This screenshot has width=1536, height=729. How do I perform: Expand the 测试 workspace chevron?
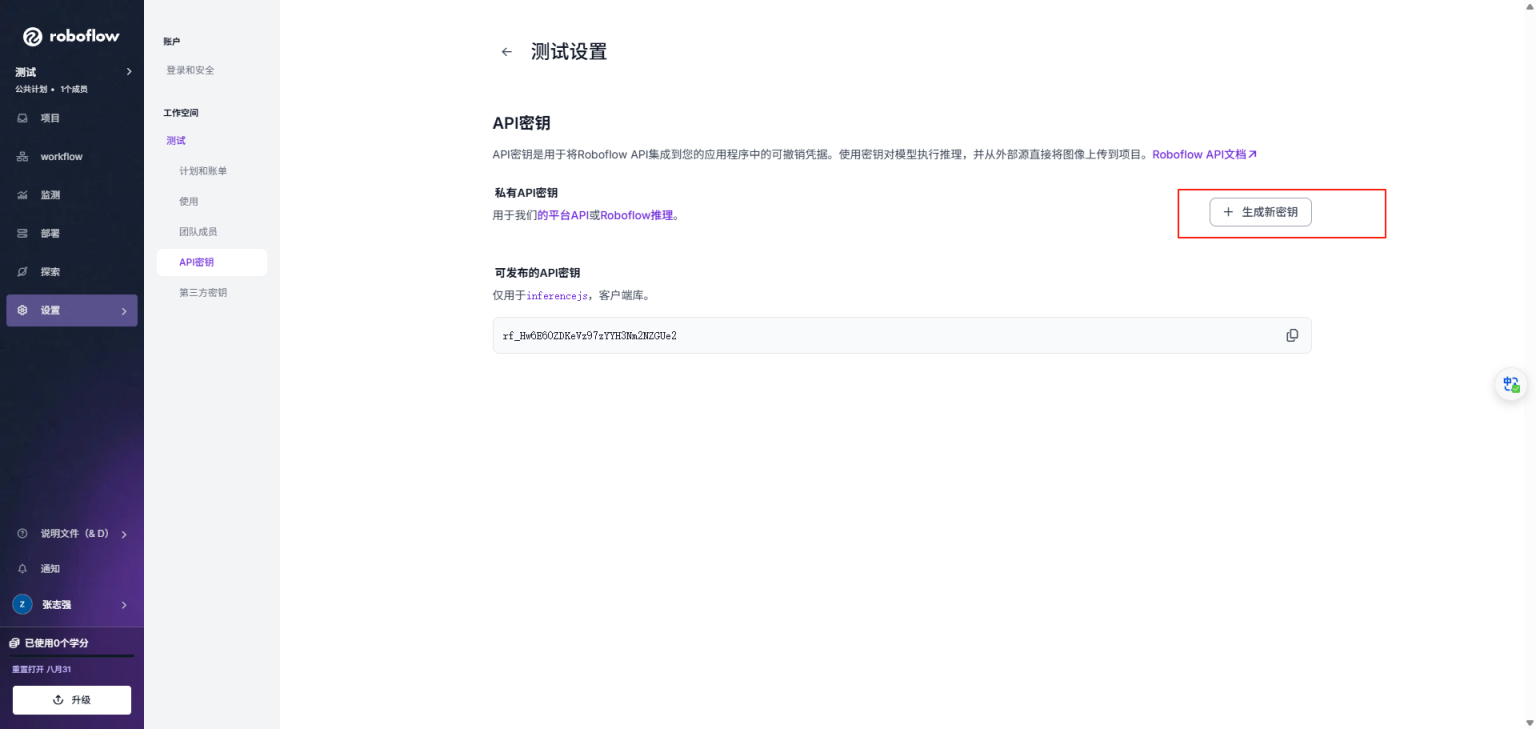(x=128, y=71)
